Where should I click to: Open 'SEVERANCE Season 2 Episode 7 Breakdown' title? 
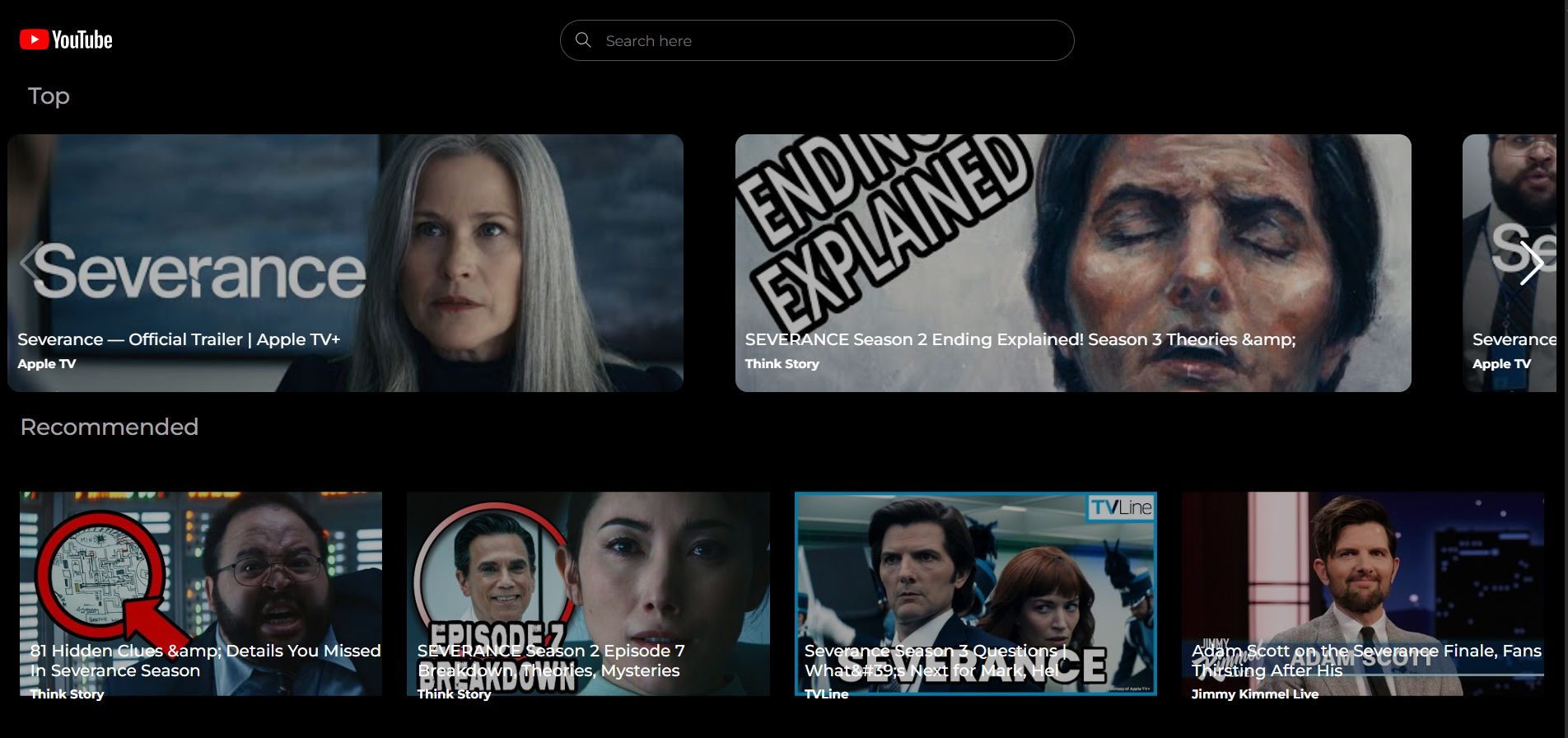point(551,661)
